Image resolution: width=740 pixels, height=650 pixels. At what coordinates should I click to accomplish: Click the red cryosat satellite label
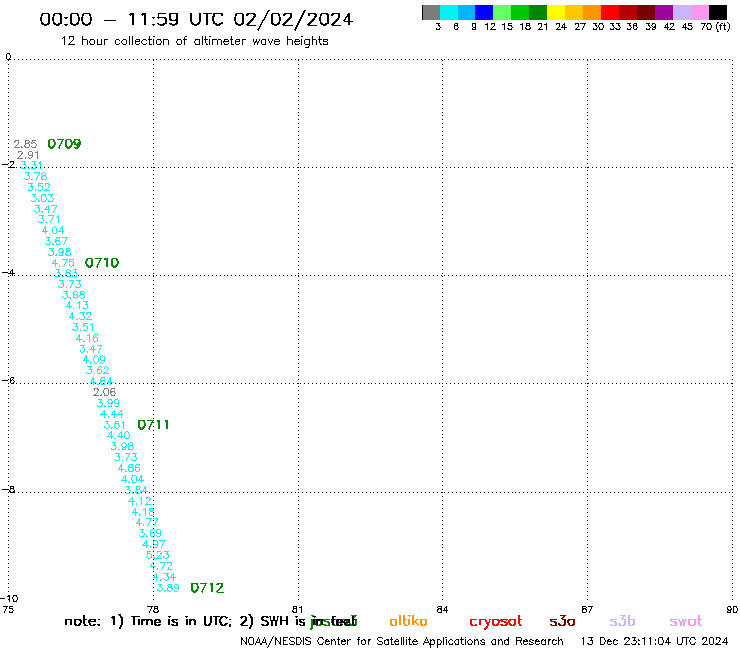(496, 622)
